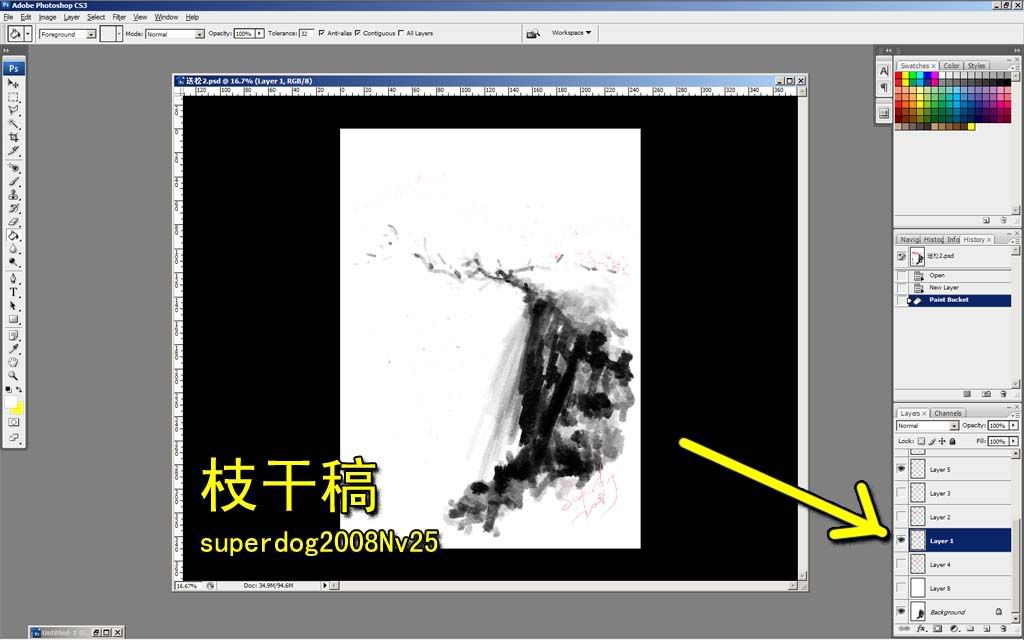Create new adjustment layer
This screenshot has height=640, width=1024.
[953, 629]
